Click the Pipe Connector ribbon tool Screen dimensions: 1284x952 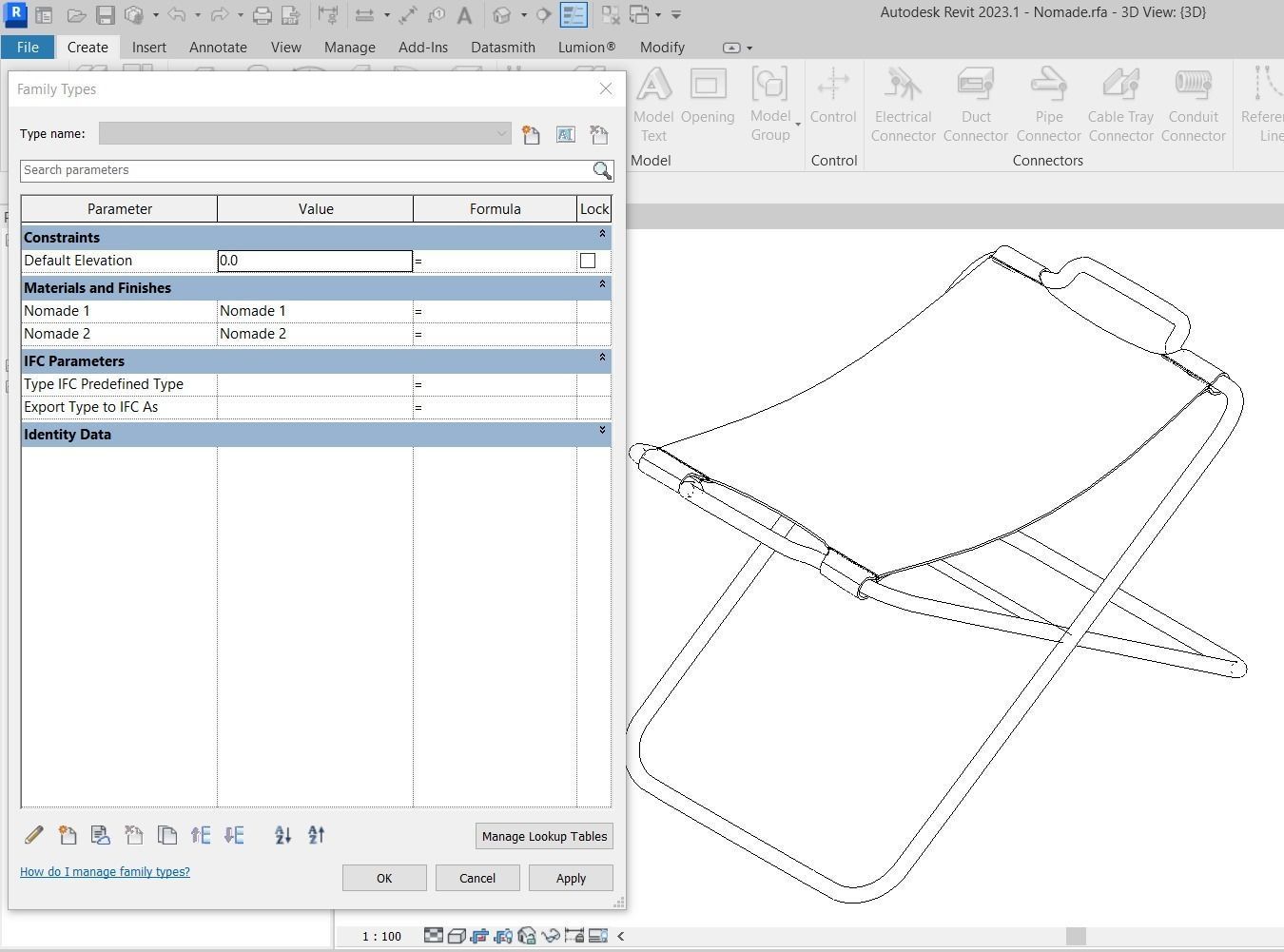point(1049,106)
